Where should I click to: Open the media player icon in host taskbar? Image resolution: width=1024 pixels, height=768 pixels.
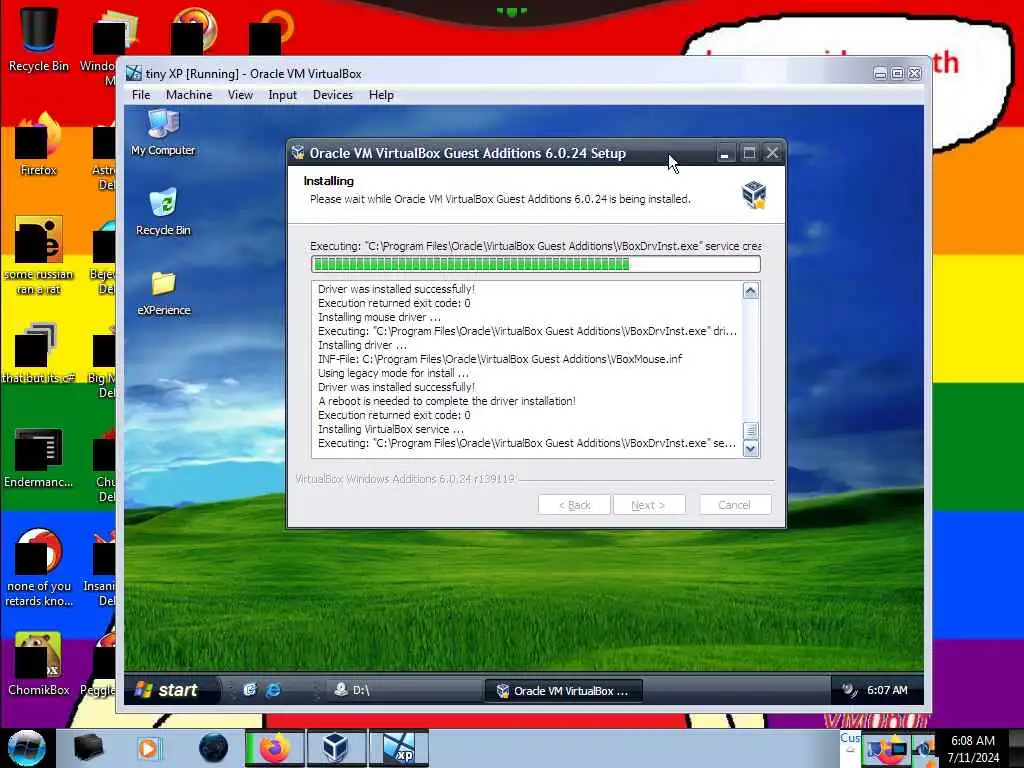pos(148,748)
